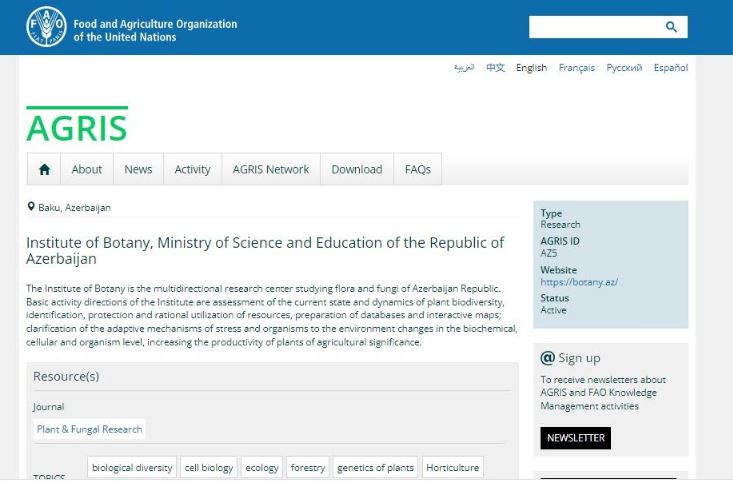733x484 pixels.
Task: Click the Status value Active
Action: point(553,310)
